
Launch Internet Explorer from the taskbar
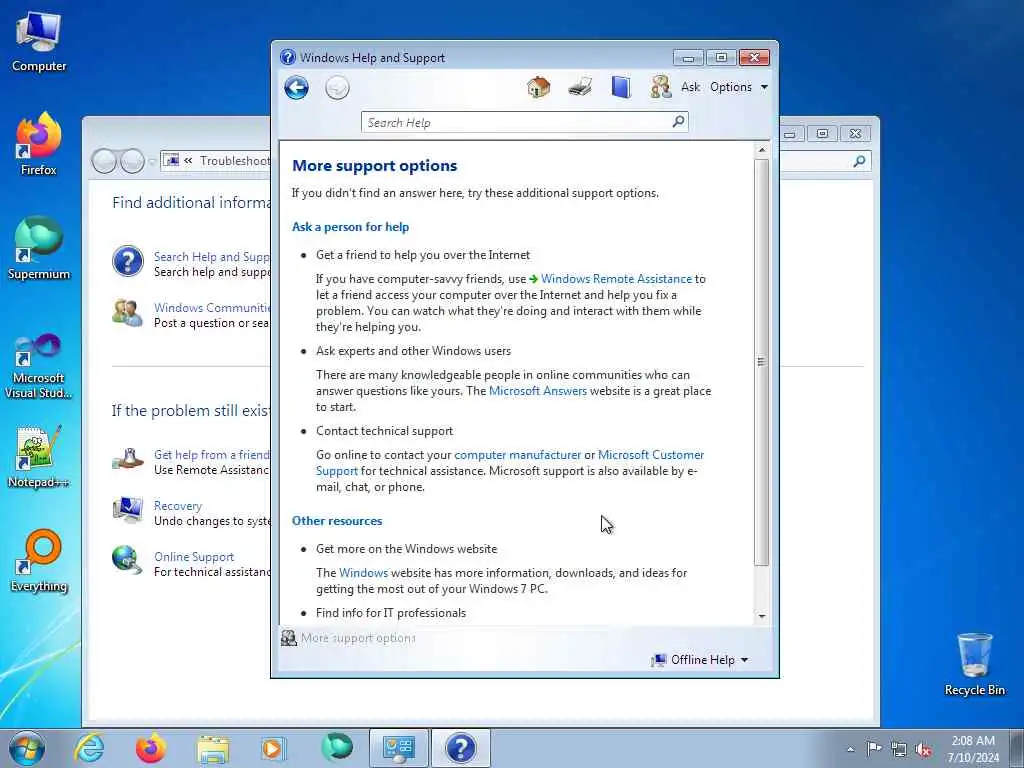pos(89,748)
